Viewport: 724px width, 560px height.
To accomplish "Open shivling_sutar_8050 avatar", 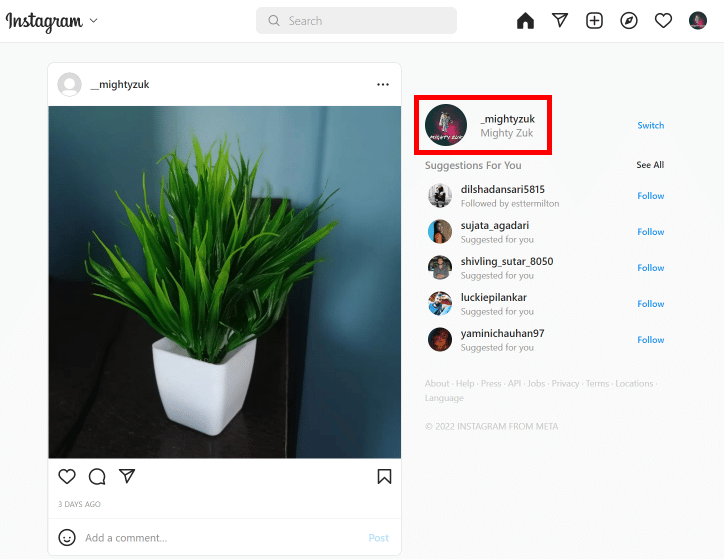I will point(440,268).
